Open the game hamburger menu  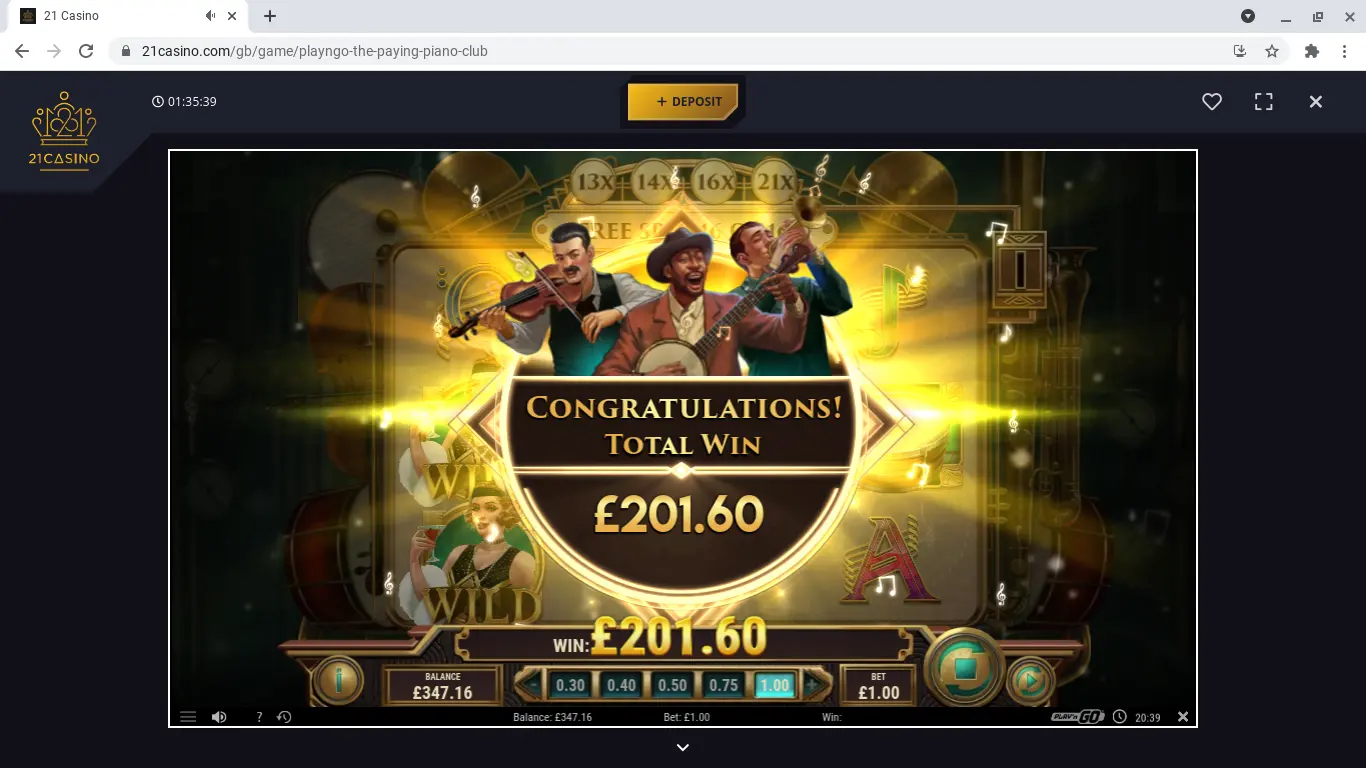188,717
